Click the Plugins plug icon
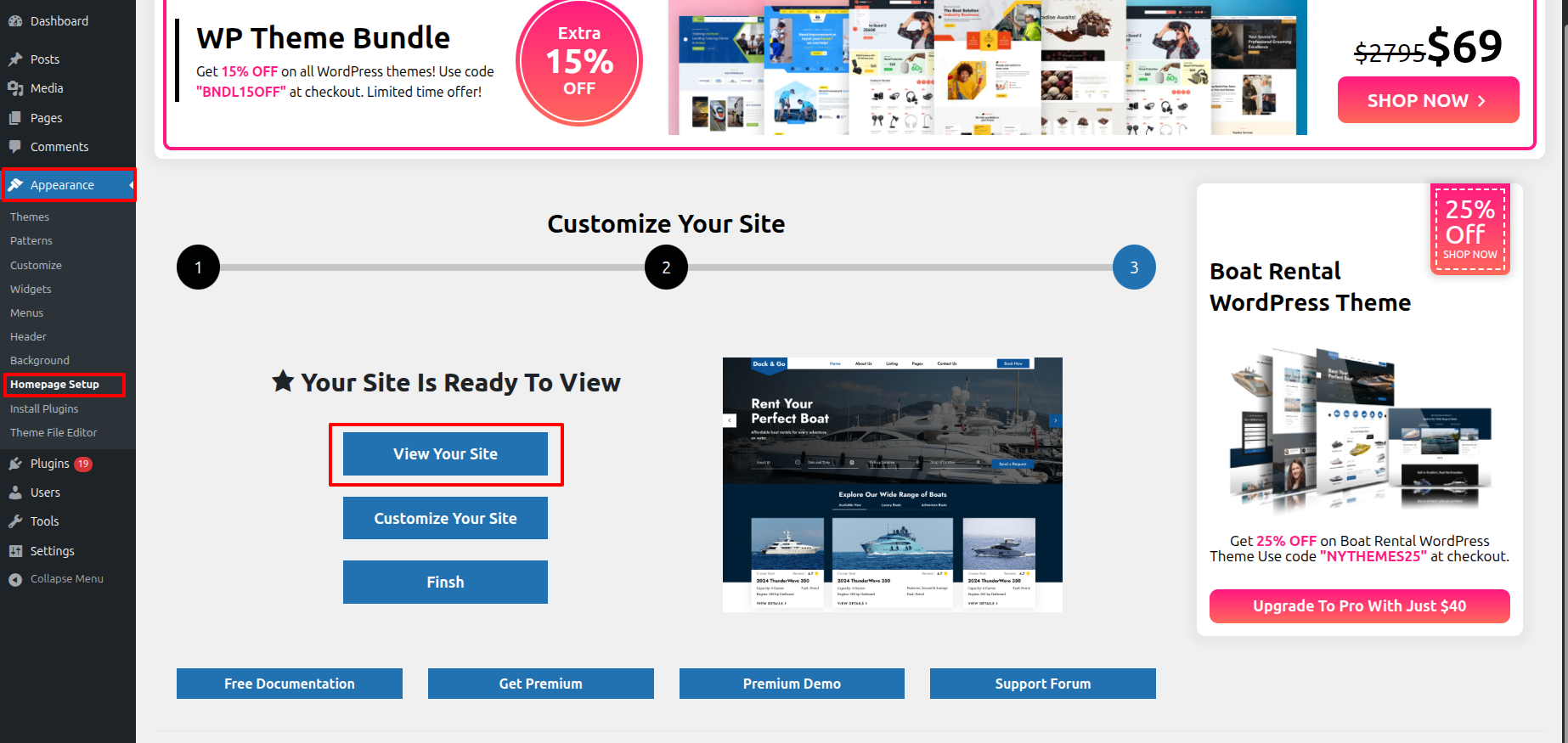 15,464
